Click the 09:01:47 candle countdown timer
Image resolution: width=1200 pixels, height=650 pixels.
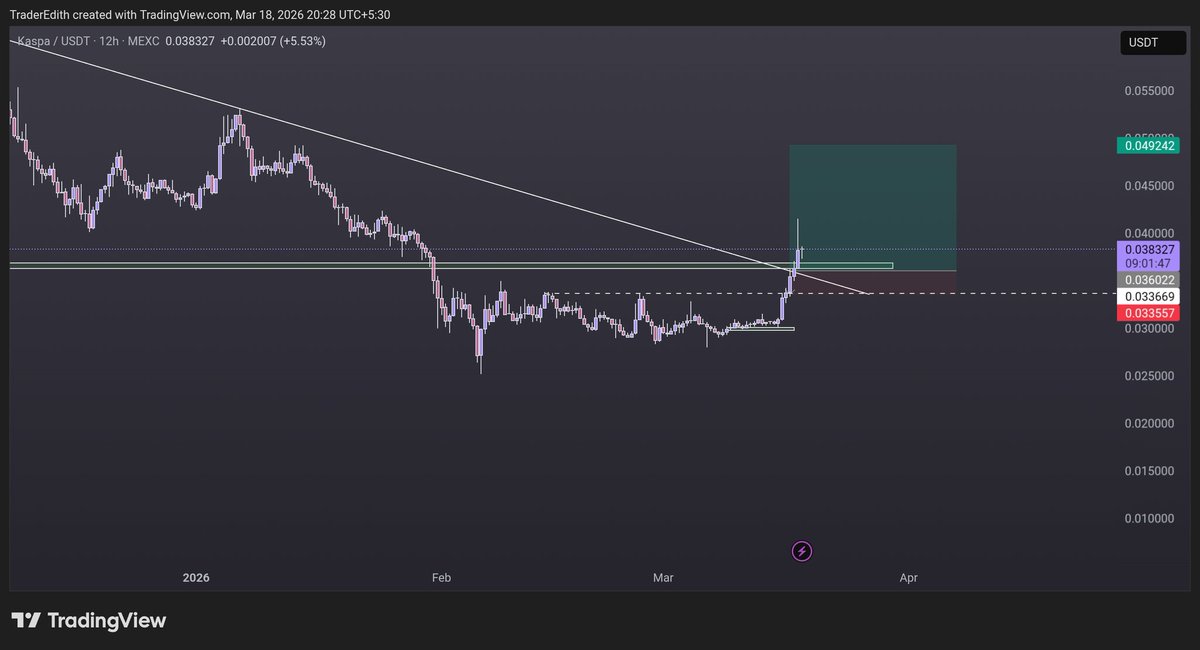(1148, 263)
